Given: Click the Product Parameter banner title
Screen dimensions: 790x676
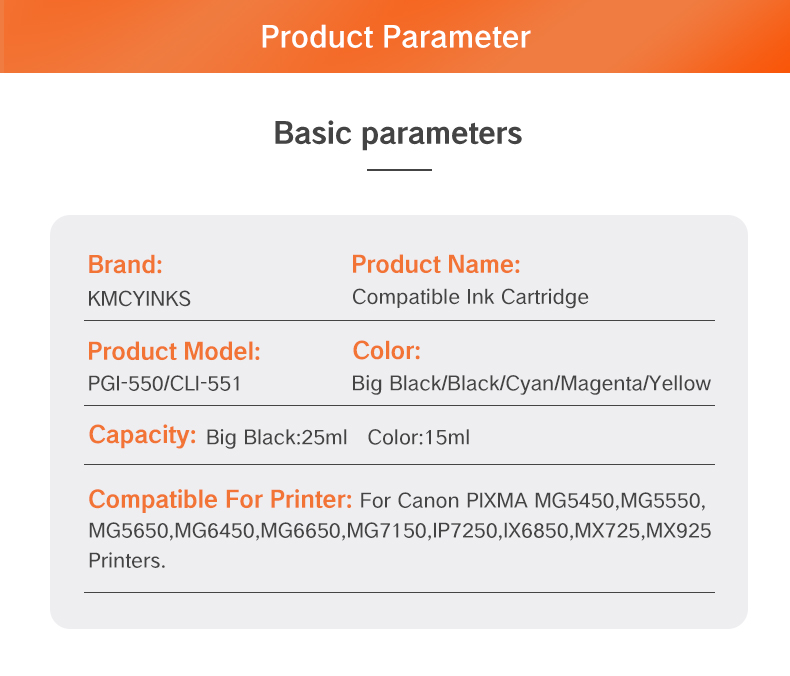Looking at the screenshot, I should [395, 37].
